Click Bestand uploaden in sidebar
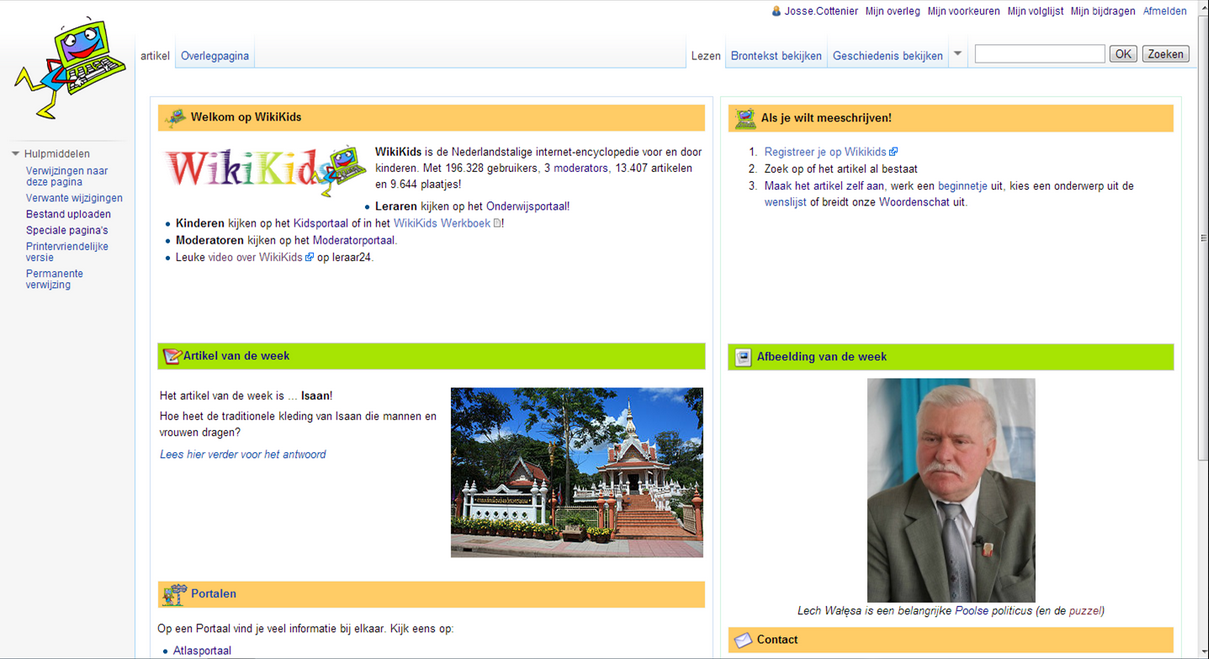Viewport: 1209px width, 659px height. tap(68, 214)
